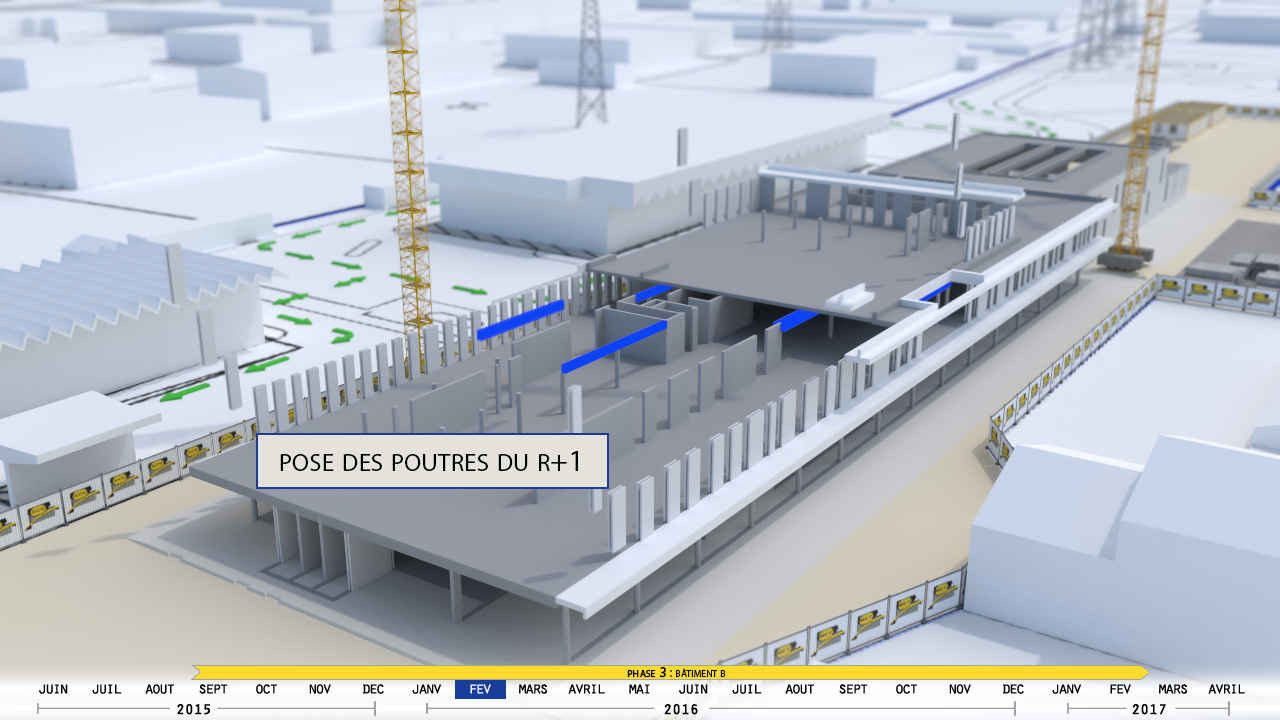1280x720 pixels.
Task: Select SEPT 2016 month marker
Action: tap(853, 689)
